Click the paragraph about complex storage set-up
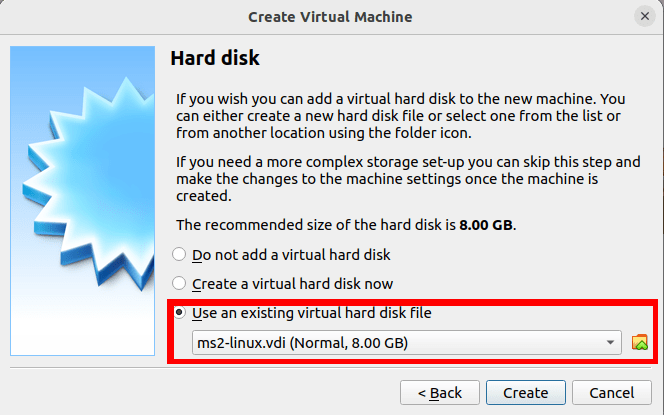Screen dimensions: 664x415 [x=400, y=179]
